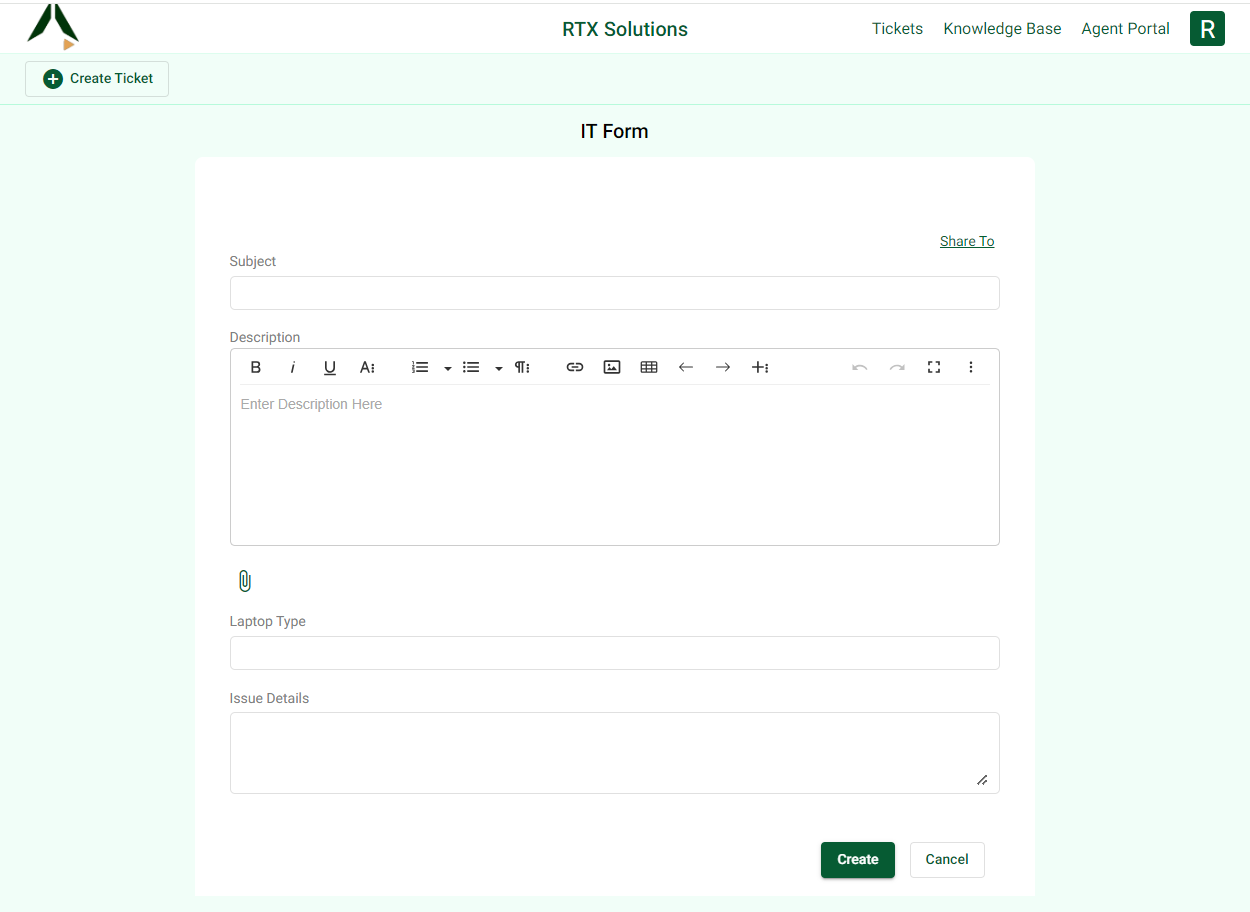Image resolution: width=1250 pixels, height=912 pixels.
Task: Insert a link in the description
Action: coord(575,367)
